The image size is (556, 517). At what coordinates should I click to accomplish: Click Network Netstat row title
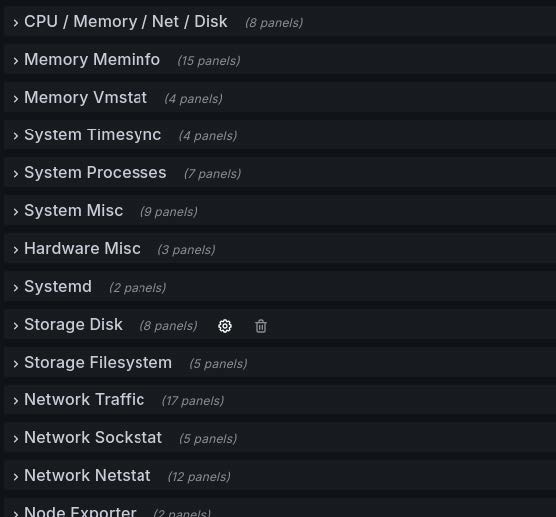click(87, 475)
